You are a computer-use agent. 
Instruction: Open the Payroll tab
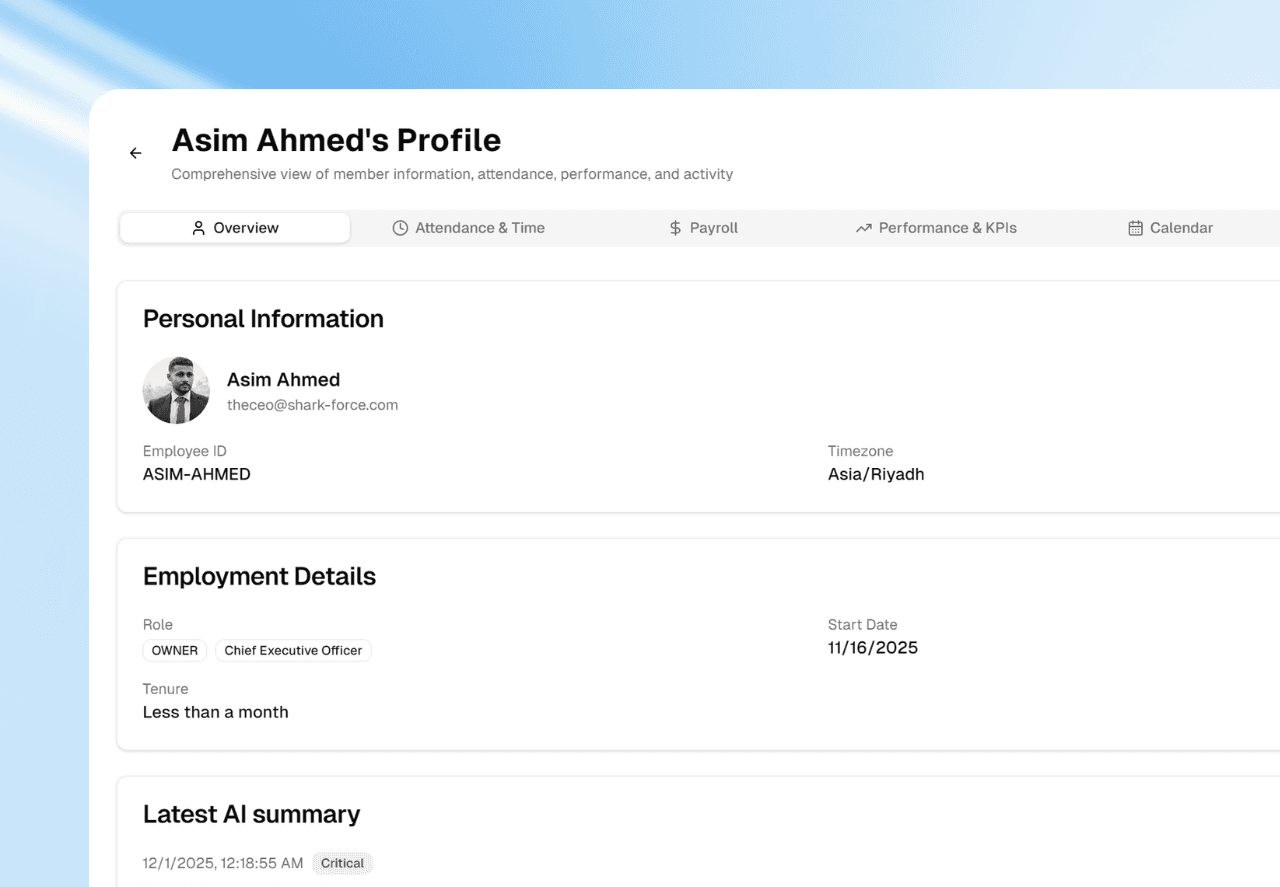[703, 228]
